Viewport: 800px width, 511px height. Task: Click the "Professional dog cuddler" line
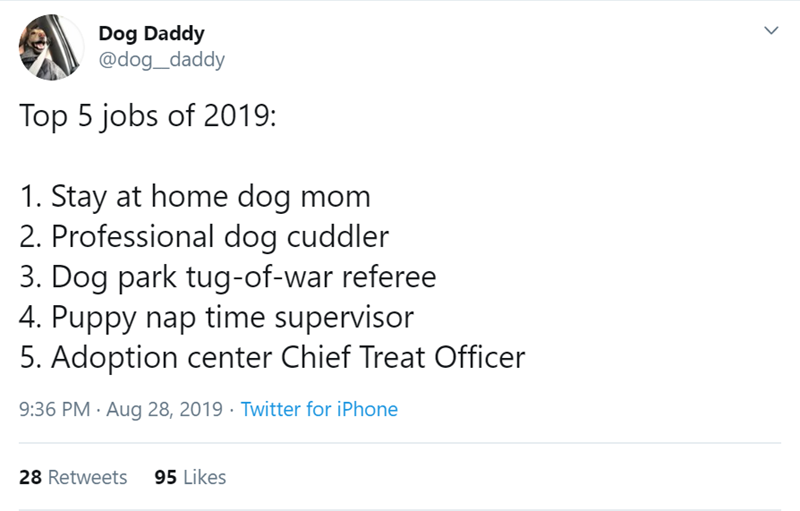(204, 236)
